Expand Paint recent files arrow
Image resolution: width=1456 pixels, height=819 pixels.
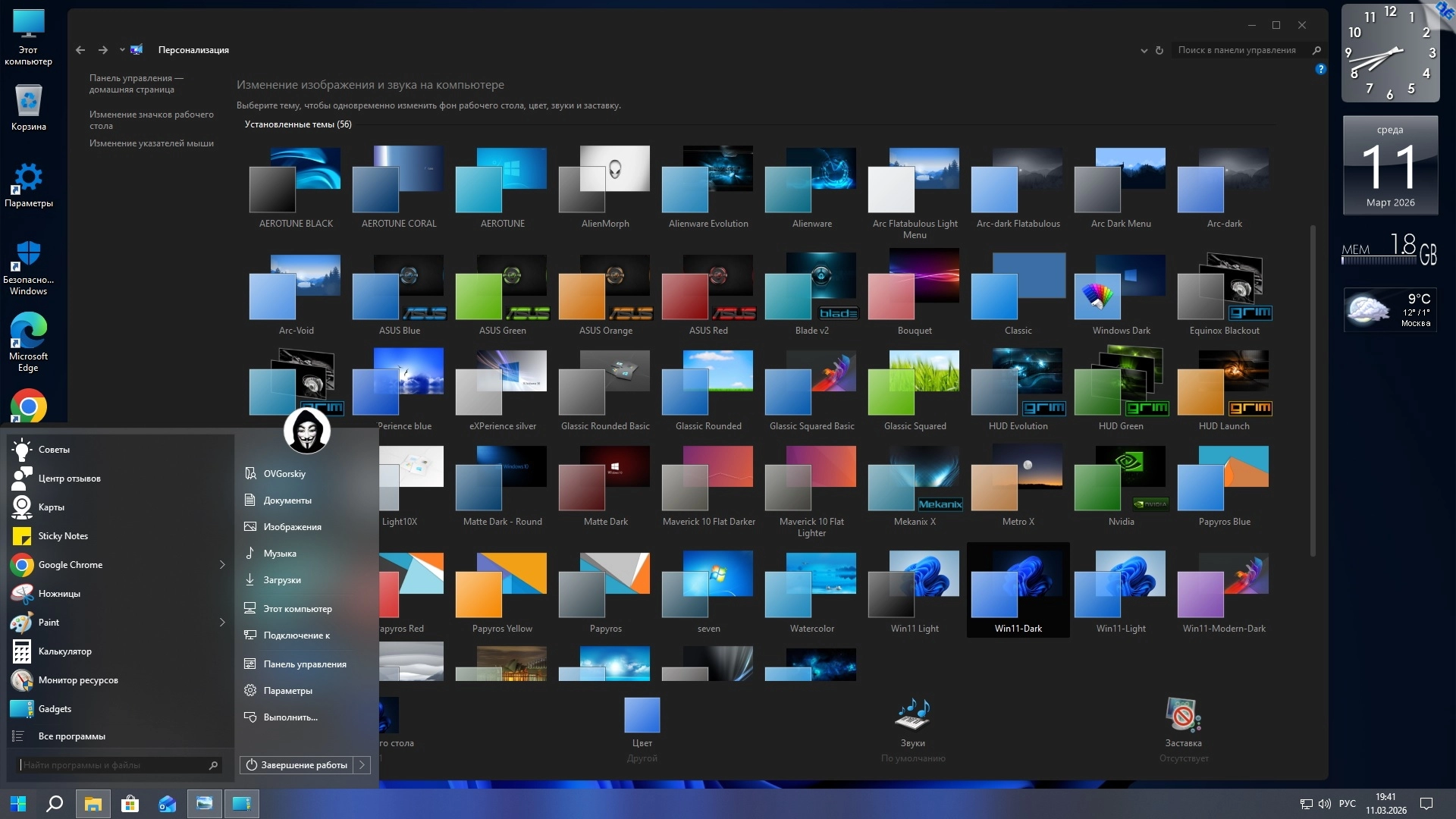(222, 623)
